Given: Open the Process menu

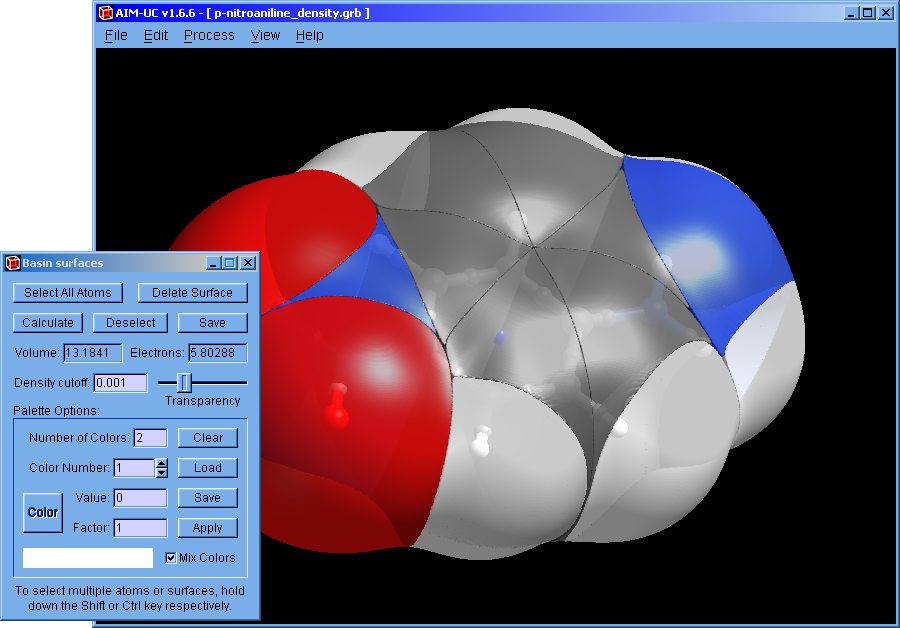Looking at the screenshot, I should [209, 35].
